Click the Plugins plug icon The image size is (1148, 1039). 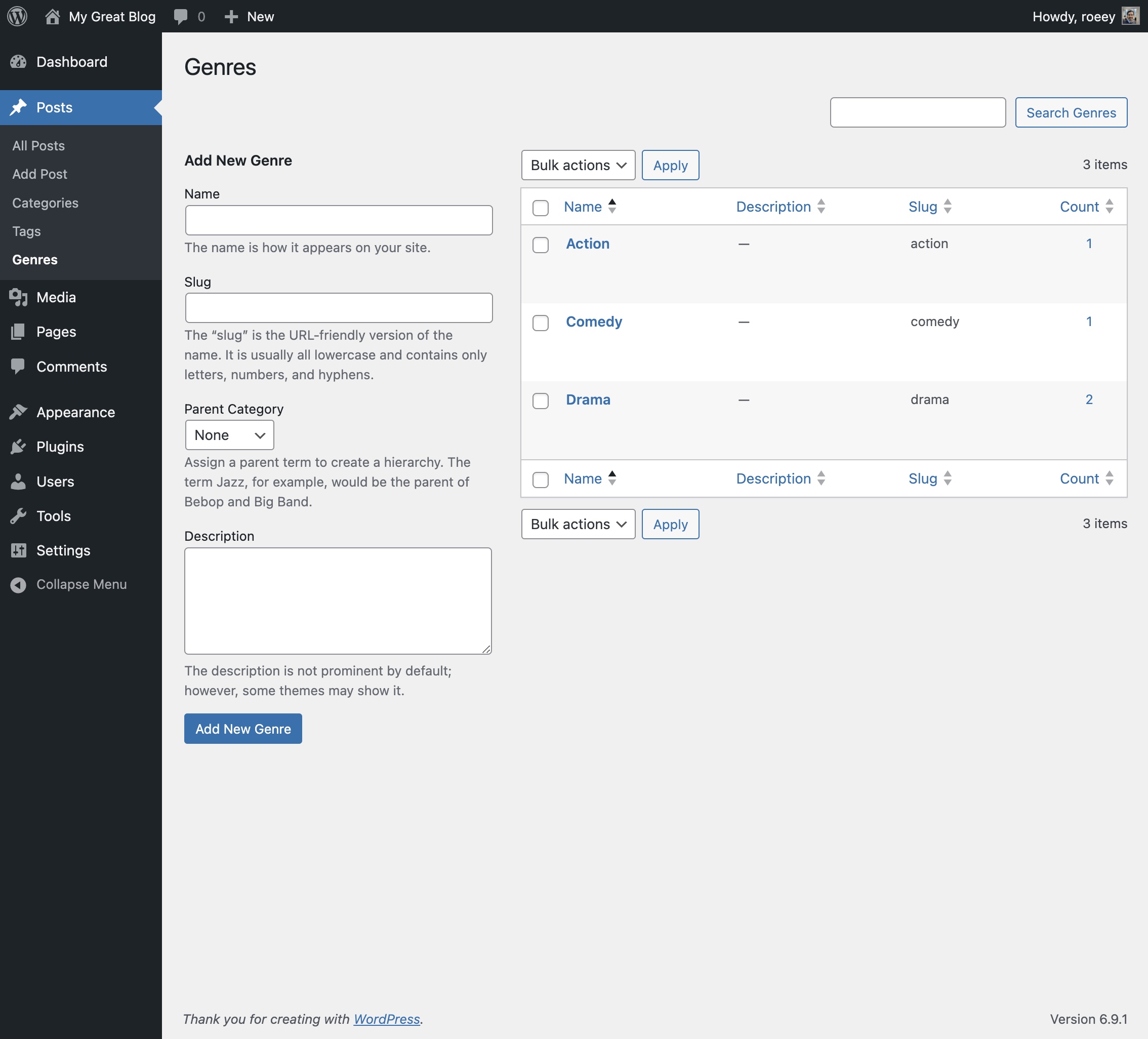tap(18, 447)
